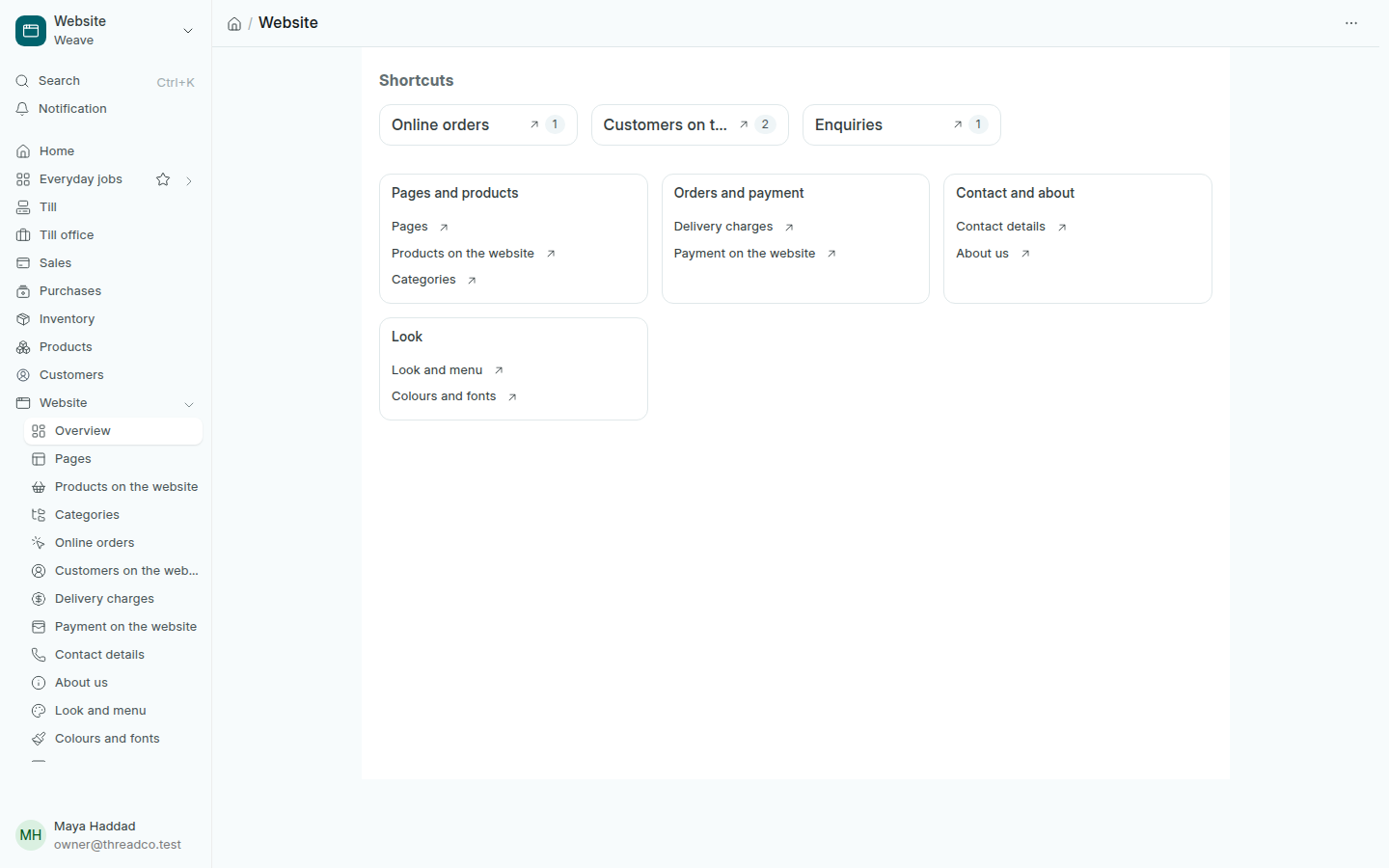The width and height of the screenshot is (1389, 868).
Task: Click the Delivery charges dollar icon
Action: (x=39, y=599)
